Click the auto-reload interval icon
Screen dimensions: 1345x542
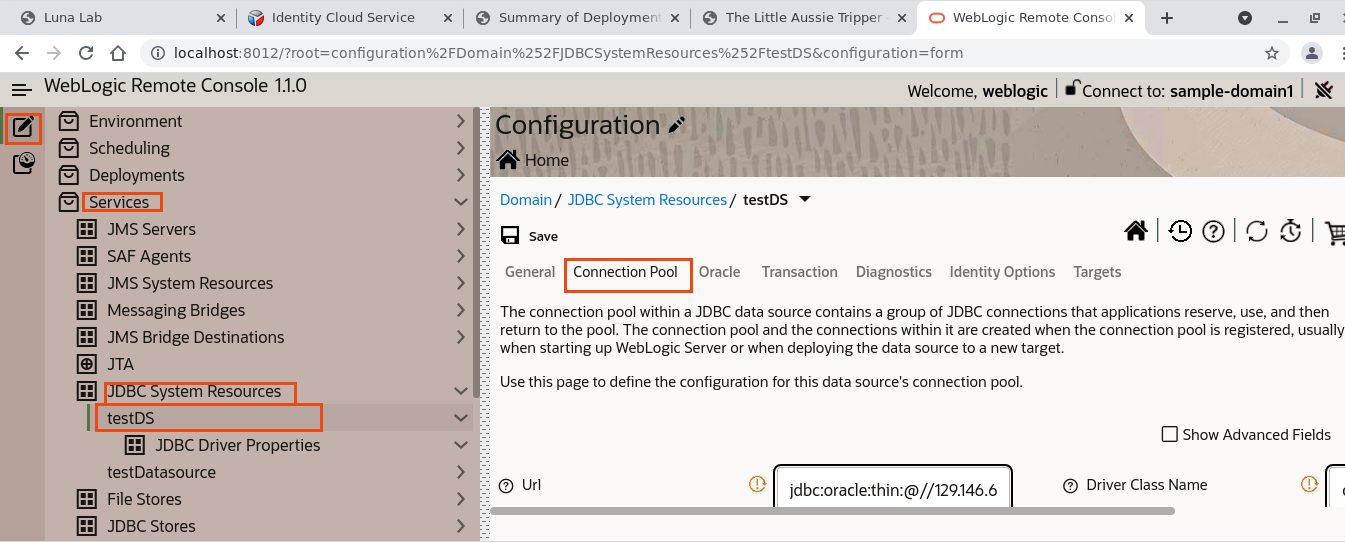click(x=1290, y=231)
